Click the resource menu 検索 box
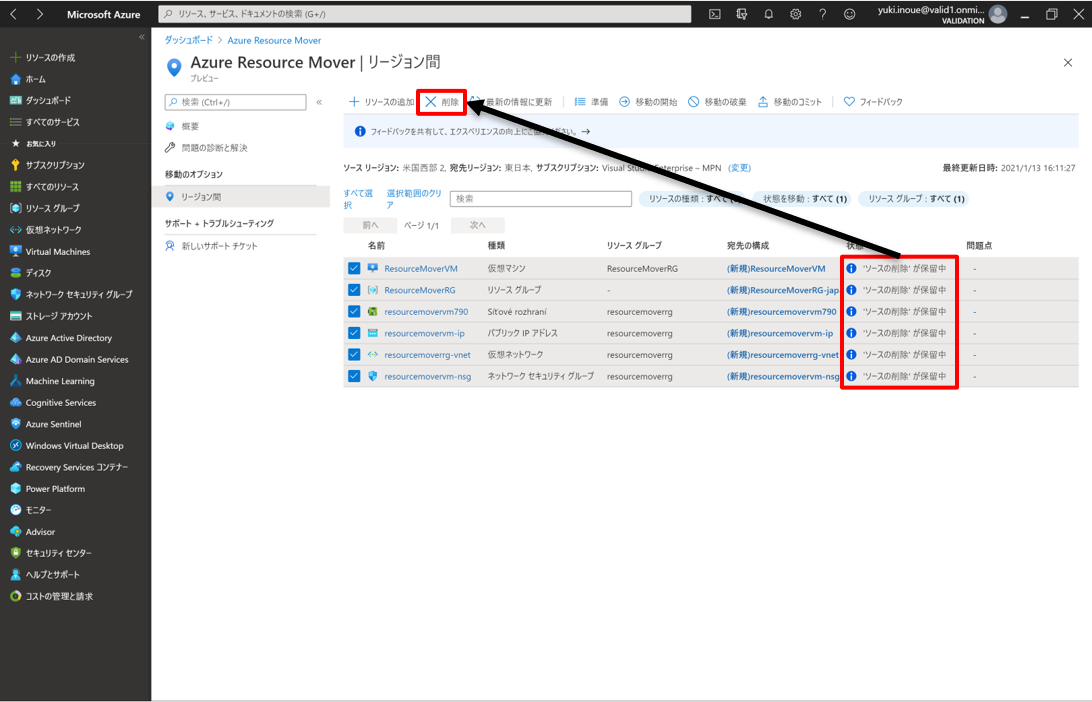Viewport: 1092px width, 702px height. 235,102
